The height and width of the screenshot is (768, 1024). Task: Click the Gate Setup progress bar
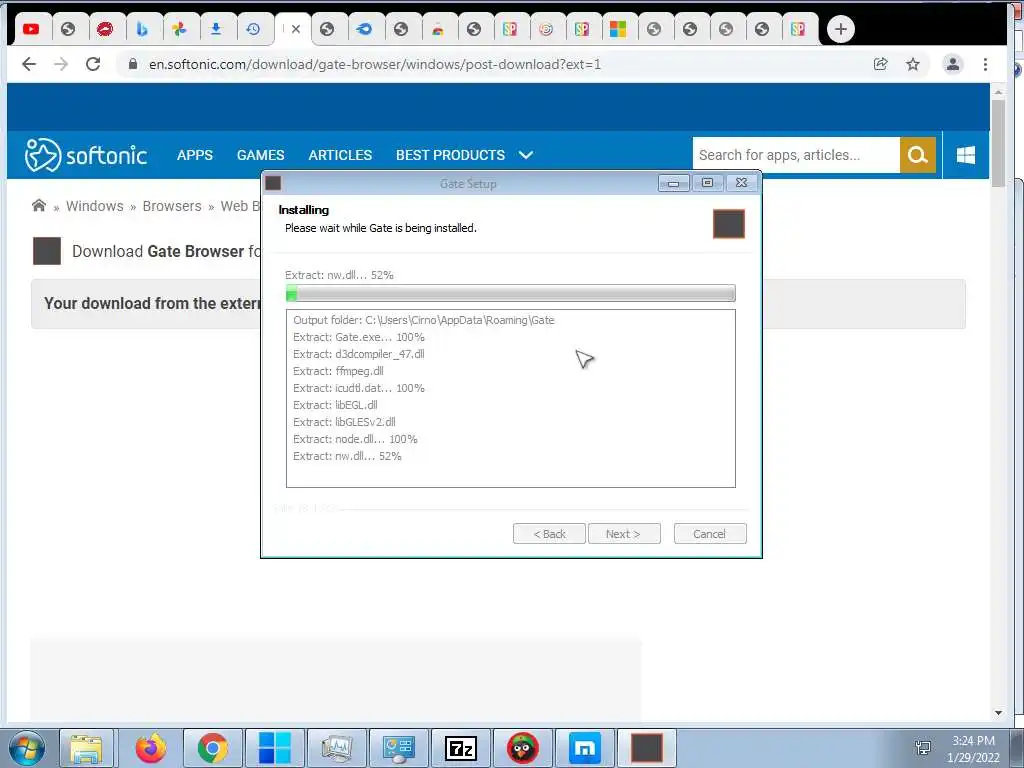pyautogui.click(x=511, y=293)
